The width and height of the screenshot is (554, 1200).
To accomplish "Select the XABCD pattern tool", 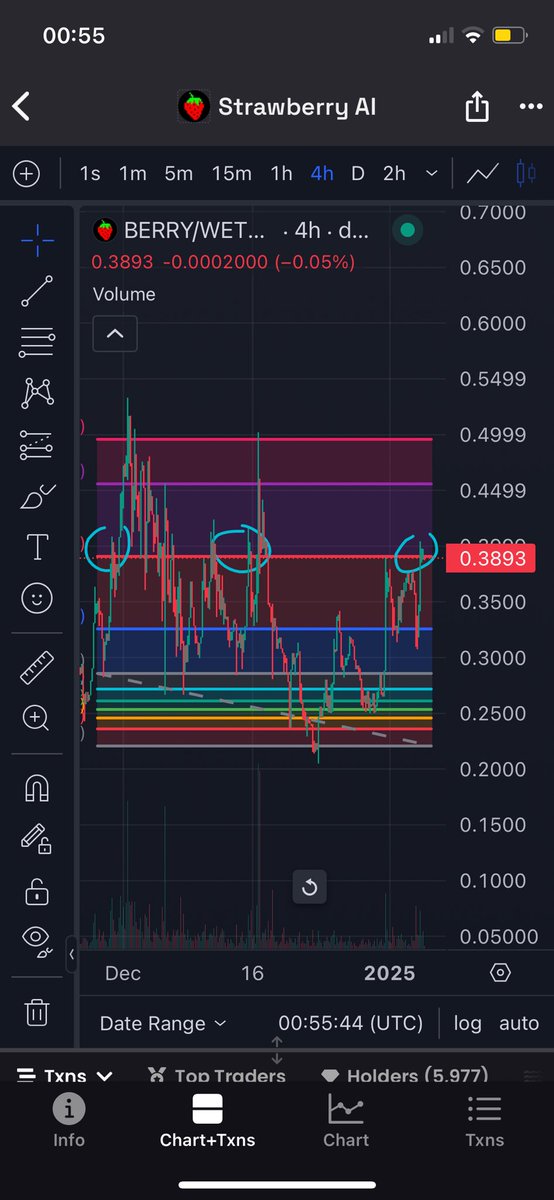I will coord(37,393).
